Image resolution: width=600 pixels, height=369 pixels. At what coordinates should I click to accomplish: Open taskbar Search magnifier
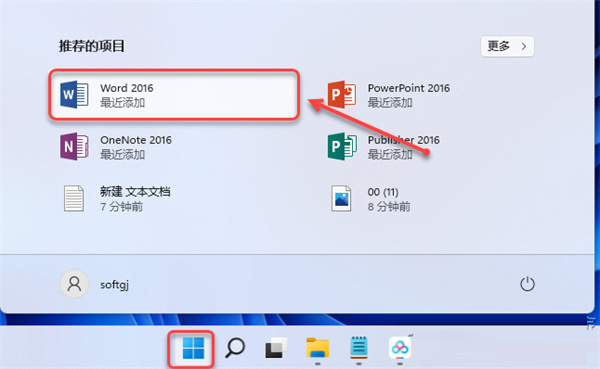235,348
